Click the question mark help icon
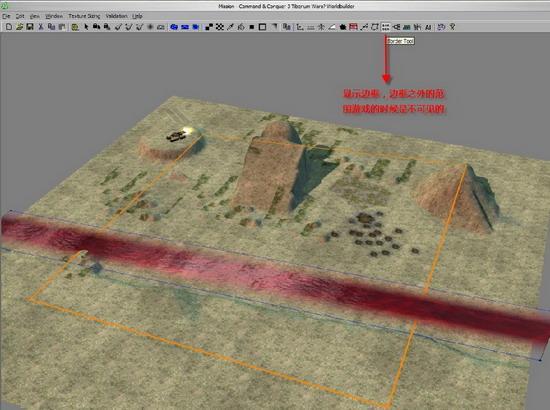This screenshot has width=550, height=410. coord(452,27)
